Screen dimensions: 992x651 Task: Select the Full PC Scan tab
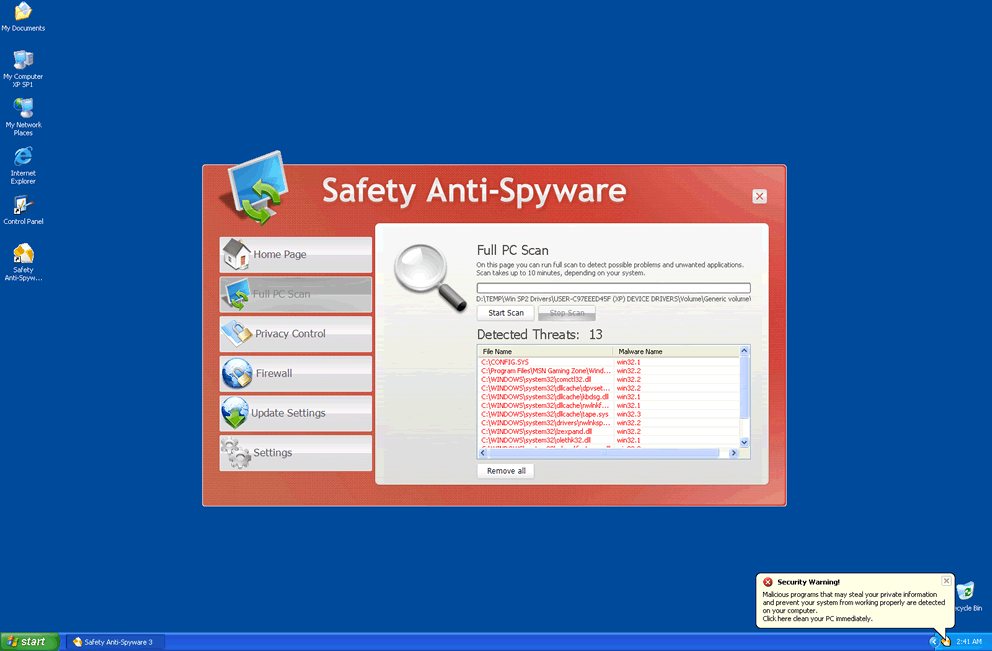click(x=295, y=294)
